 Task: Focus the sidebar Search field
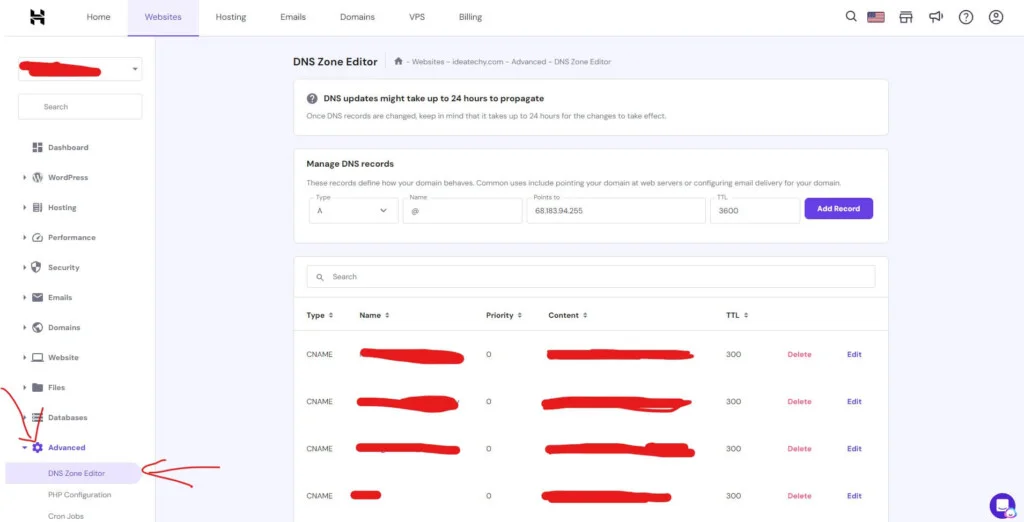click(x=80, y=106)
